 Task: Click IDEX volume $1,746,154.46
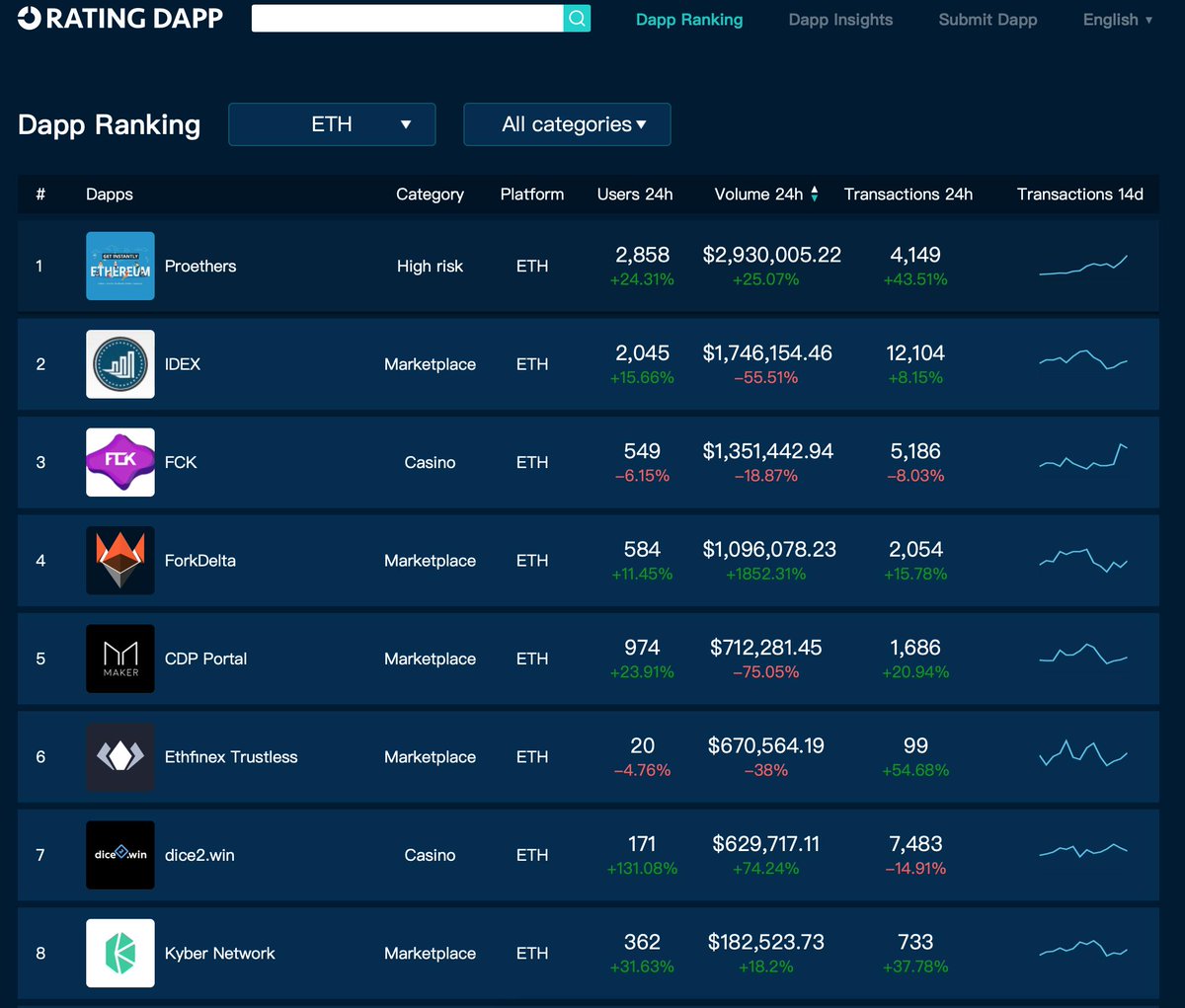click(767, 352)
